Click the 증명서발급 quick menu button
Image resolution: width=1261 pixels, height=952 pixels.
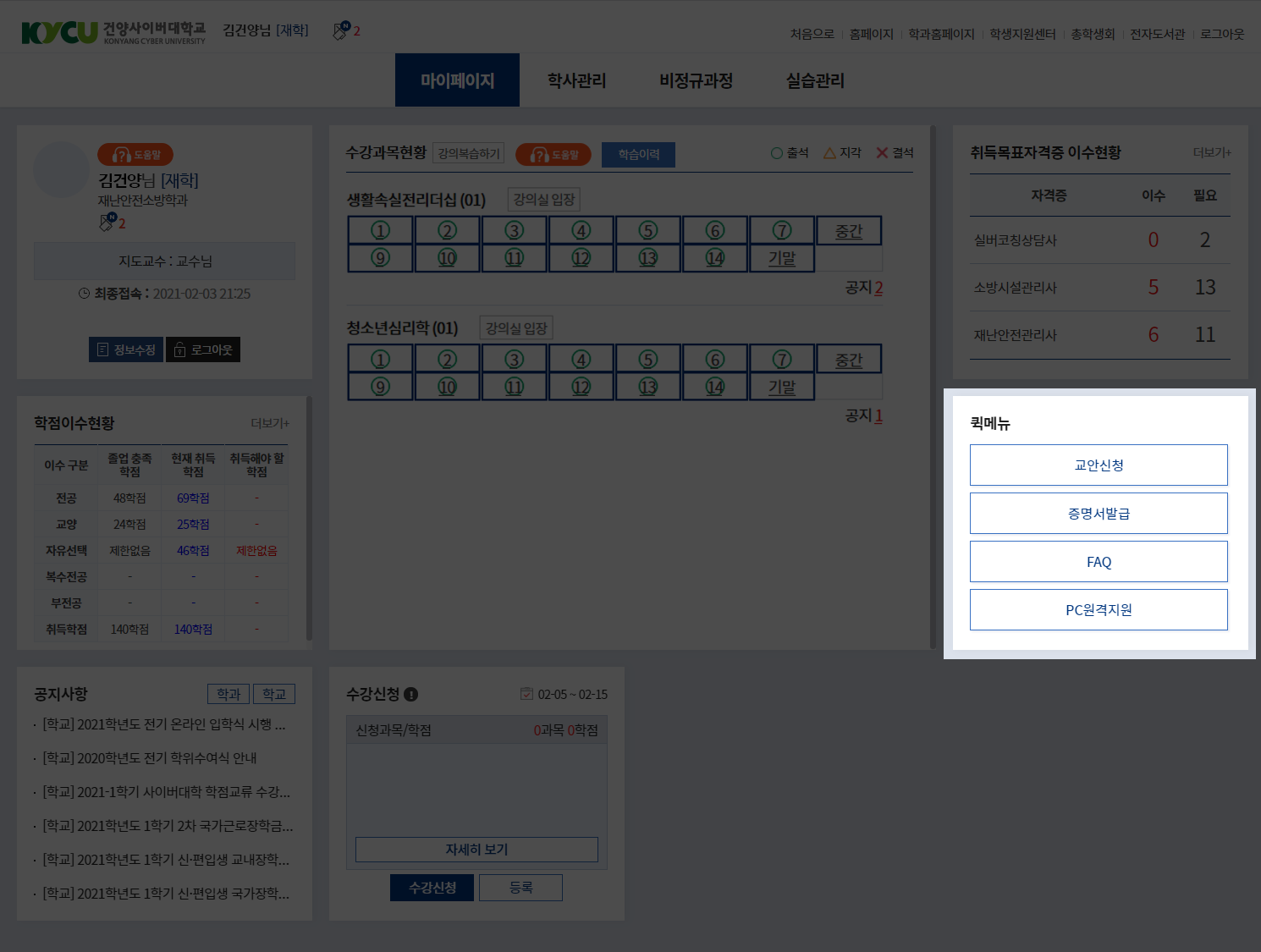[x=1099, y=513]
